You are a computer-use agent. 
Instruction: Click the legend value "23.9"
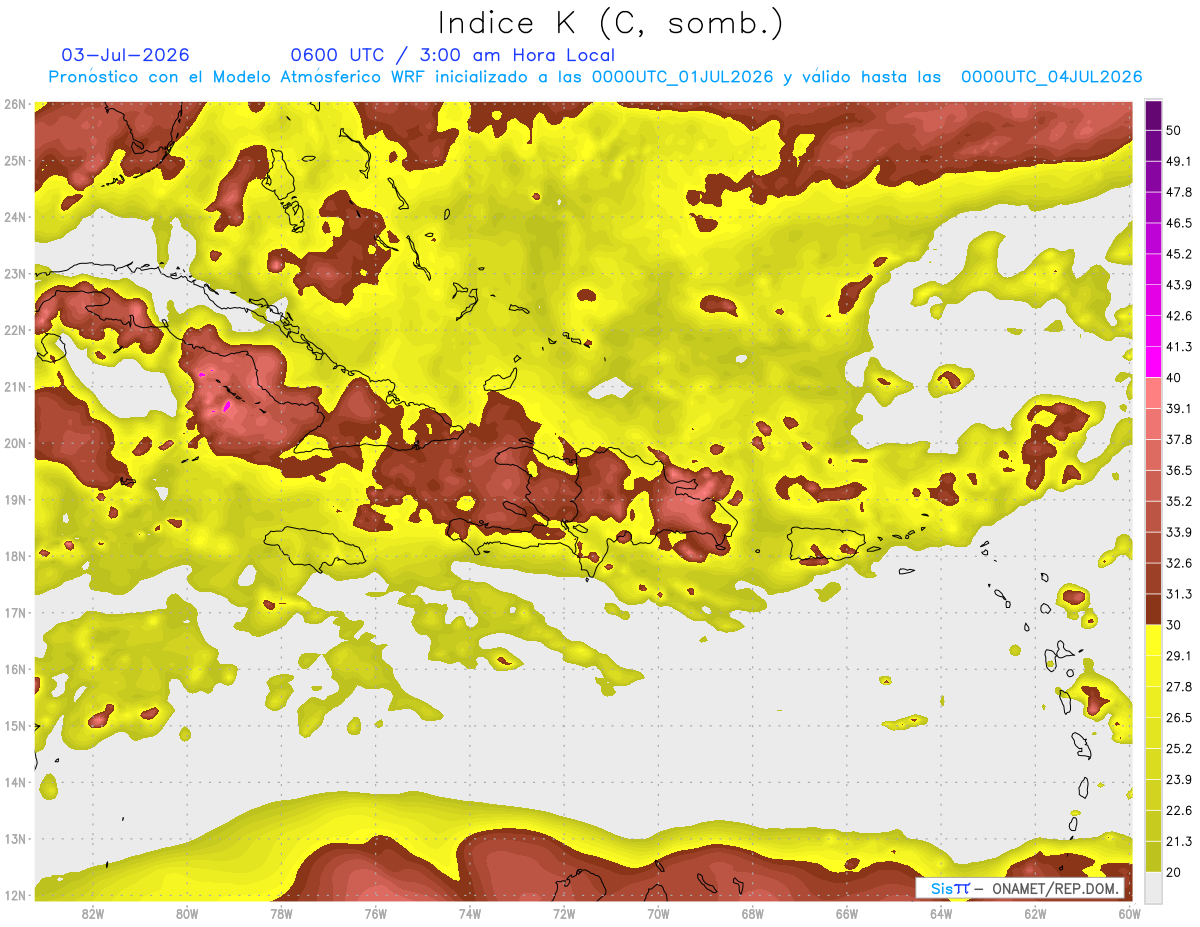(1179, 780)
